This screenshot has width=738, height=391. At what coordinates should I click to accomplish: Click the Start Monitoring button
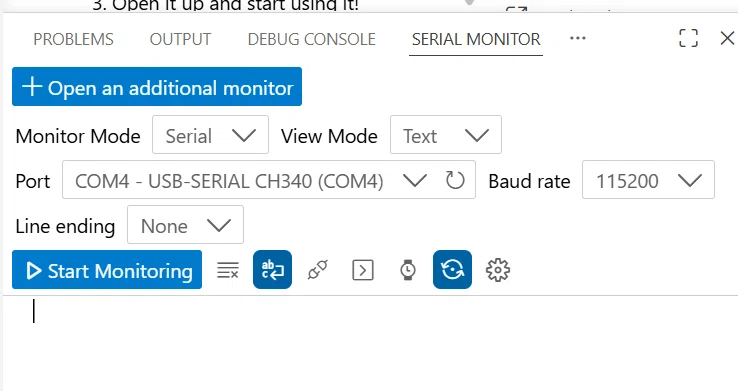coord(107,270)
